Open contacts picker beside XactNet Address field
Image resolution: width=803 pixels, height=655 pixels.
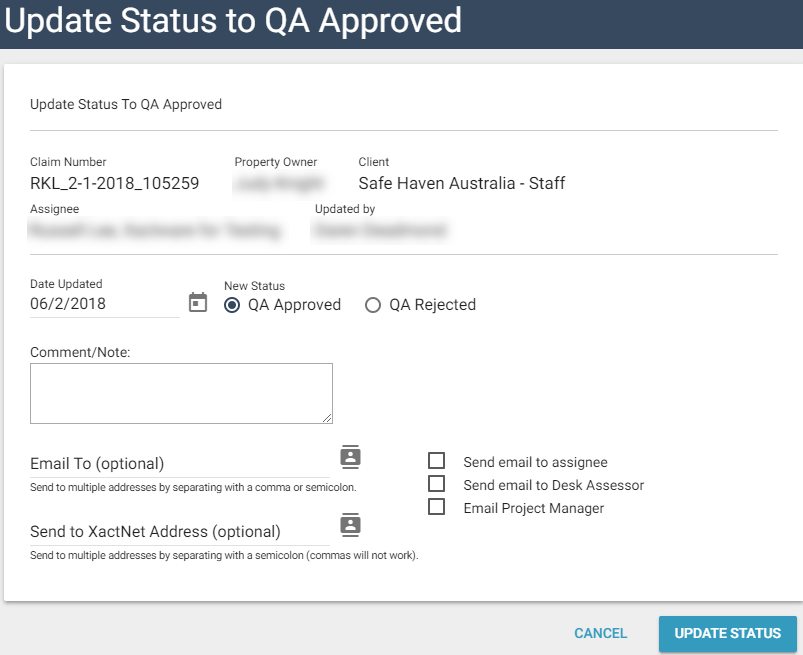click(x=350, y=525)
